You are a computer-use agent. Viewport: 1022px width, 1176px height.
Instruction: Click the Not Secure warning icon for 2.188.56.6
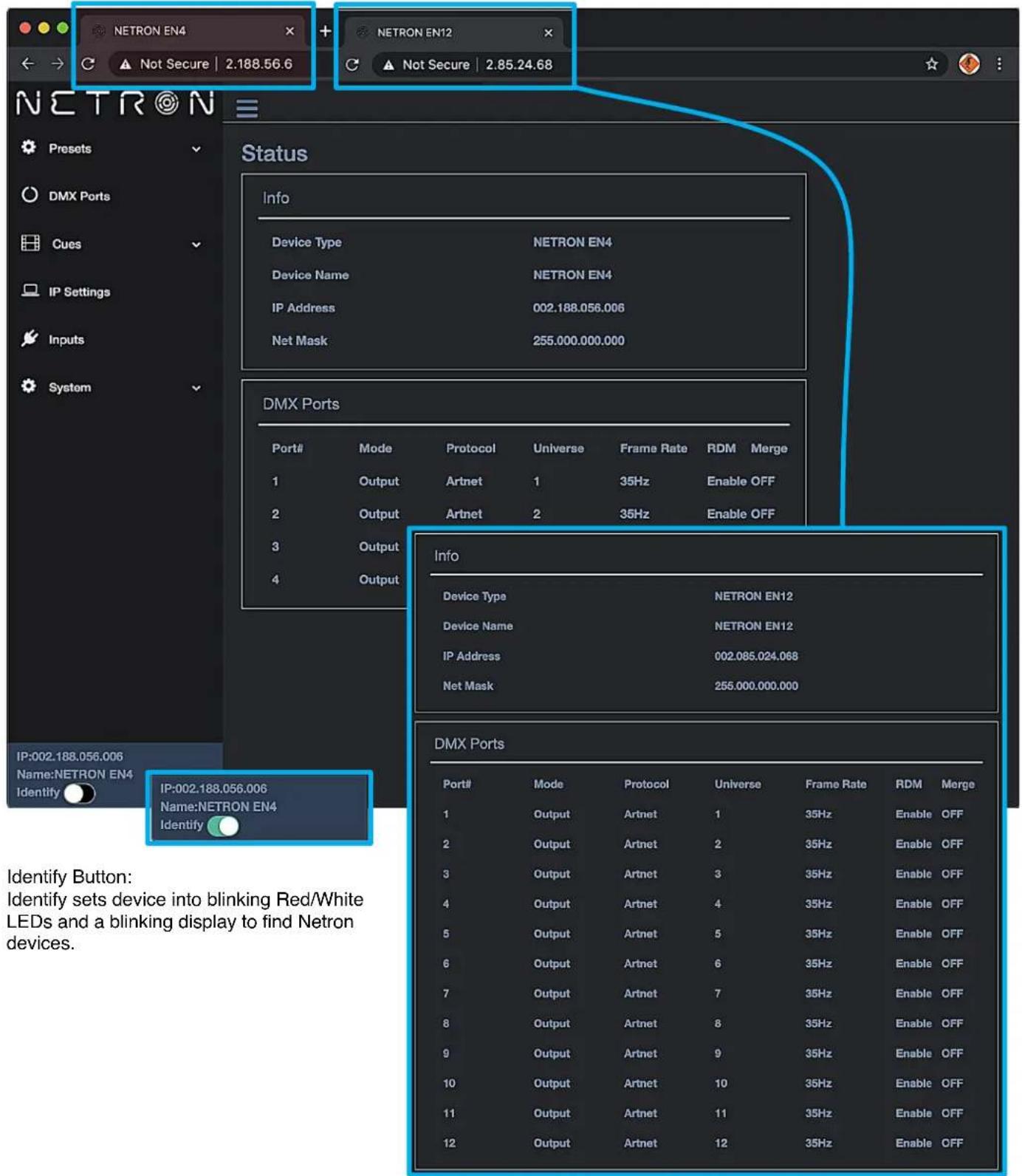[x=126, y=64]
